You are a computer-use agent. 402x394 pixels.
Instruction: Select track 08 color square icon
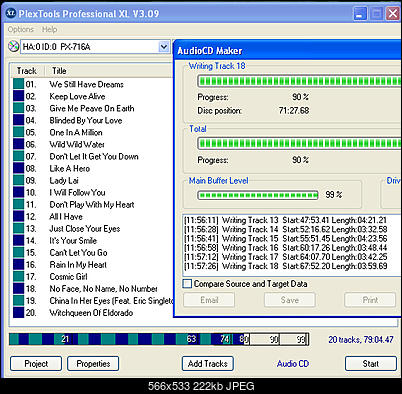[18, 168]
